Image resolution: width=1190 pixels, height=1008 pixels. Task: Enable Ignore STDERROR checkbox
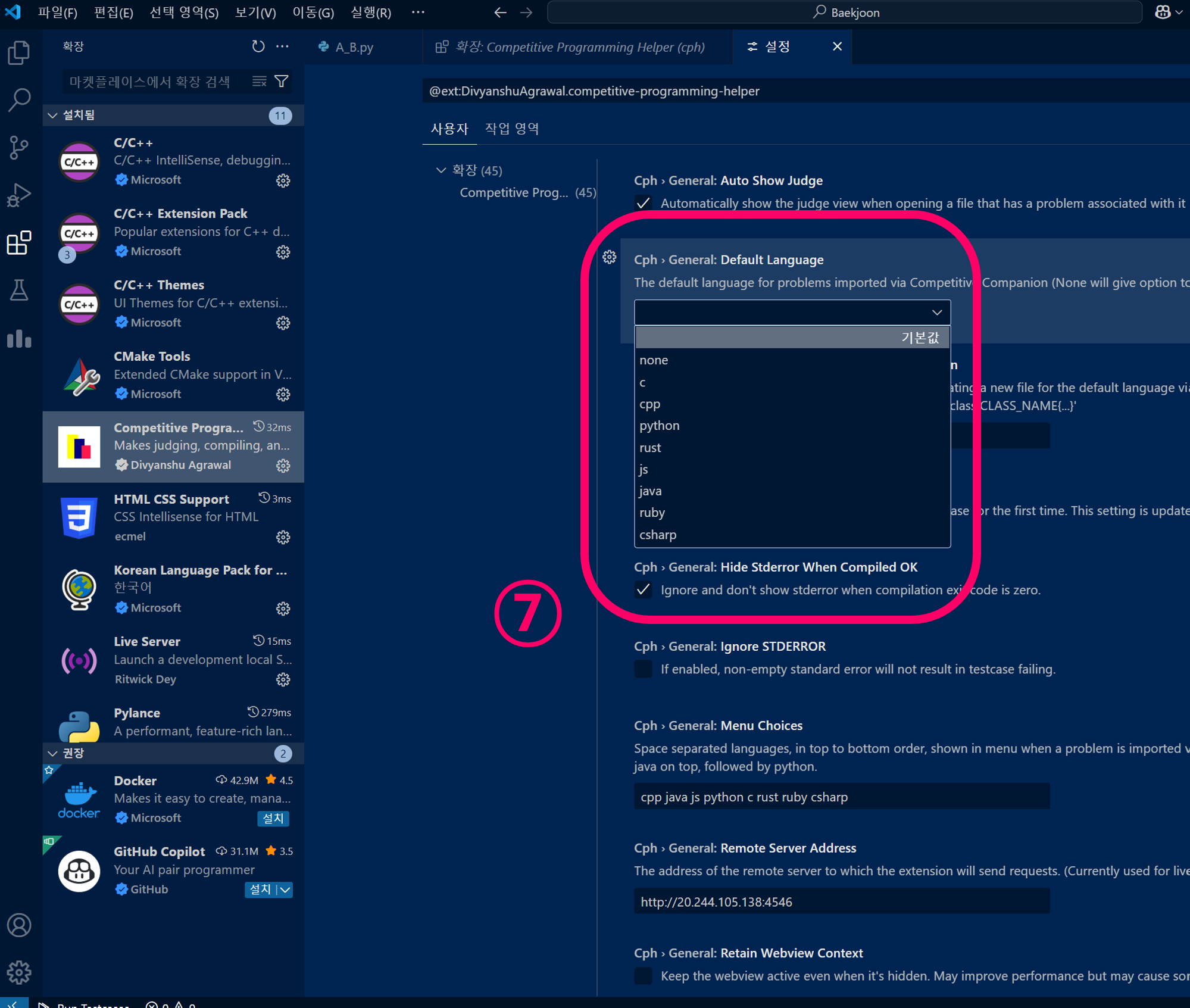pyautogui.click(x=643, y=669)
